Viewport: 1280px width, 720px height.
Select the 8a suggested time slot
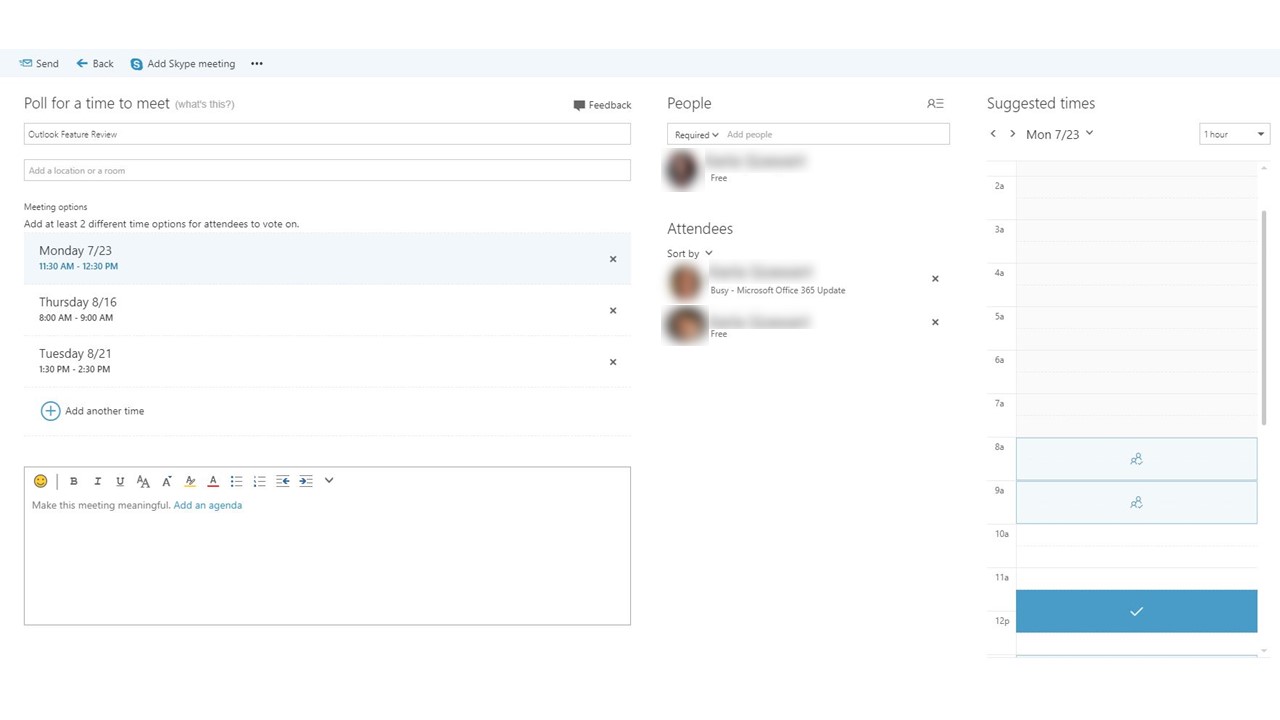(x=1136, y=459)
